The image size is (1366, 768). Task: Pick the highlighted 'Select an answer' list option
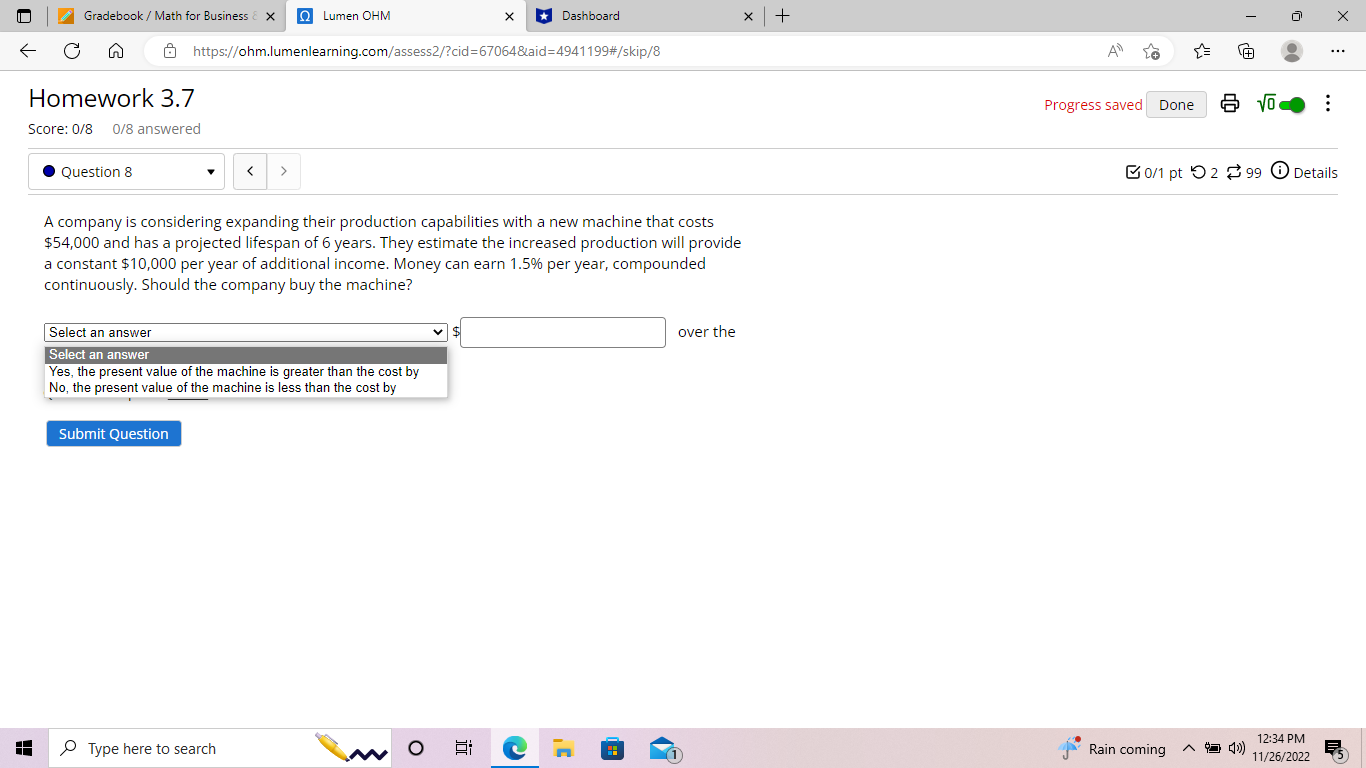(x=246, y=355)
